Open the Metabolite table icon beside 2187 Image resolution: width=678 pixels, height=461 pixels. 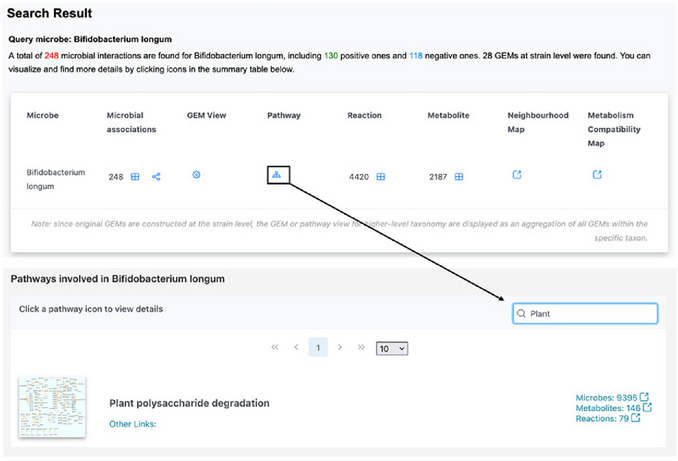tap(459, 176)
